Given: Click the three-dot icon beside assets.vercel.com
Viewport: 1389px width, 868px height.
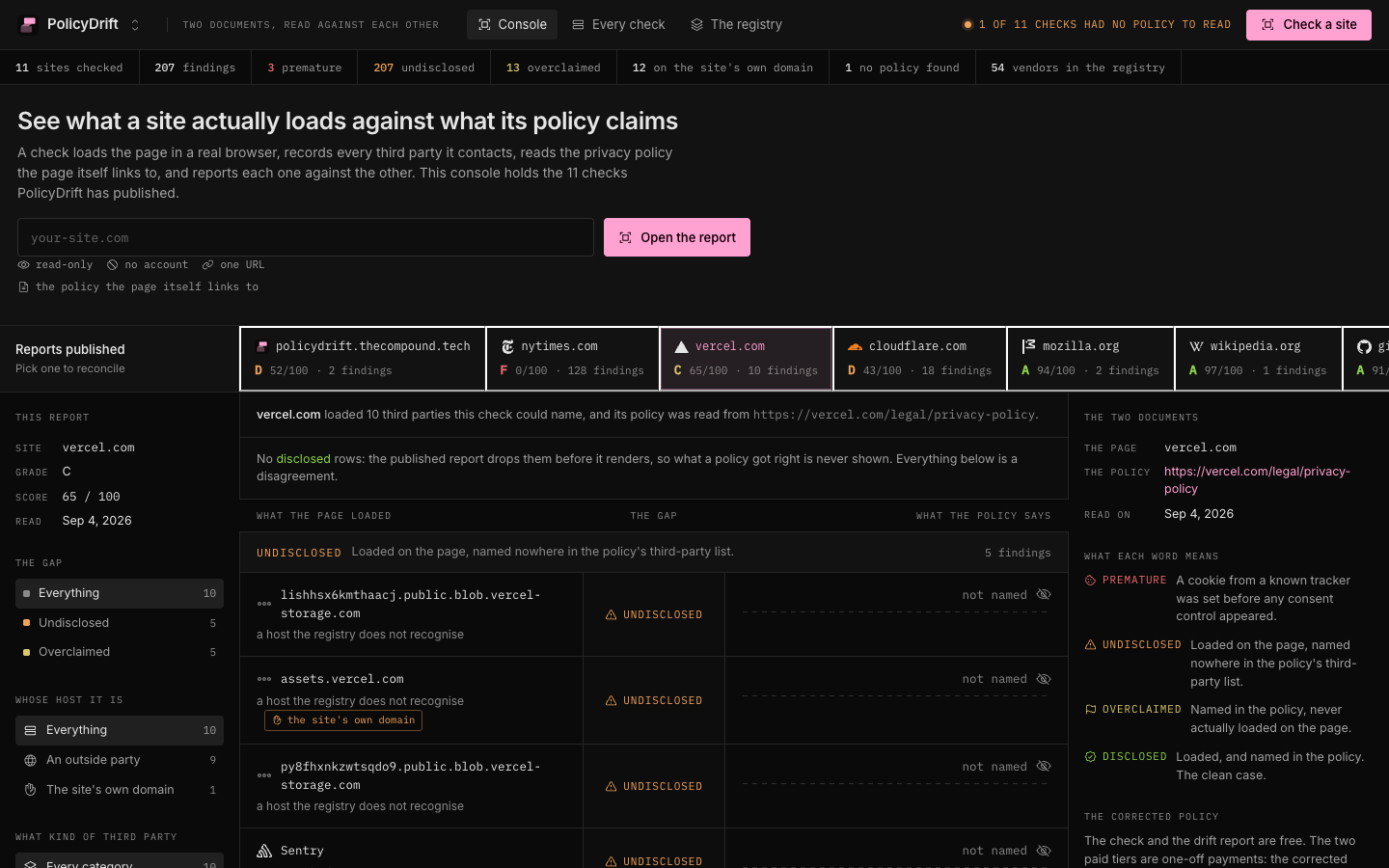Looking at the screenshot, I should point(264,679).
